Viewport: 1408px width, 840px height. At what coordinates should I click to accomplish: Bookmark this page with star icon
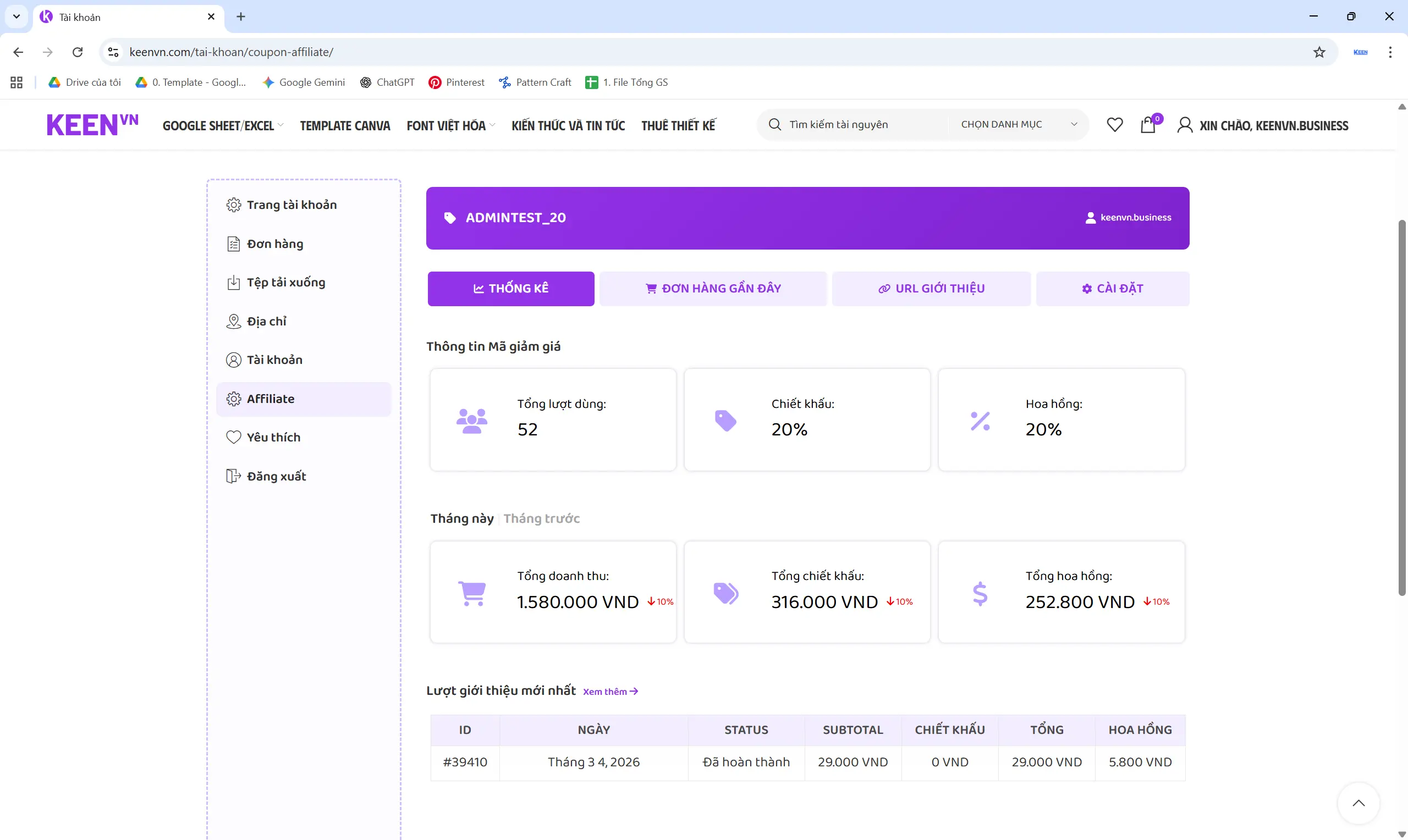[x=1319, y=52]
